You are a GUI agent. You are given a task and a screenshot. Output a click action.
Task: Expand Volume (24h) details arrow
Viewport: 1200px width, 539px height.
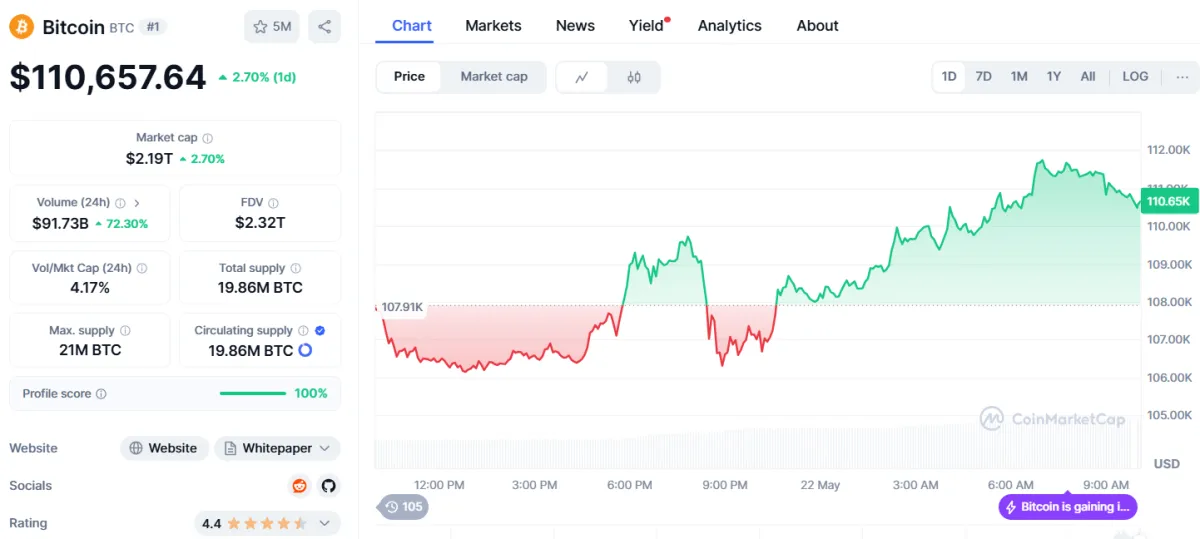click(137, 203)
